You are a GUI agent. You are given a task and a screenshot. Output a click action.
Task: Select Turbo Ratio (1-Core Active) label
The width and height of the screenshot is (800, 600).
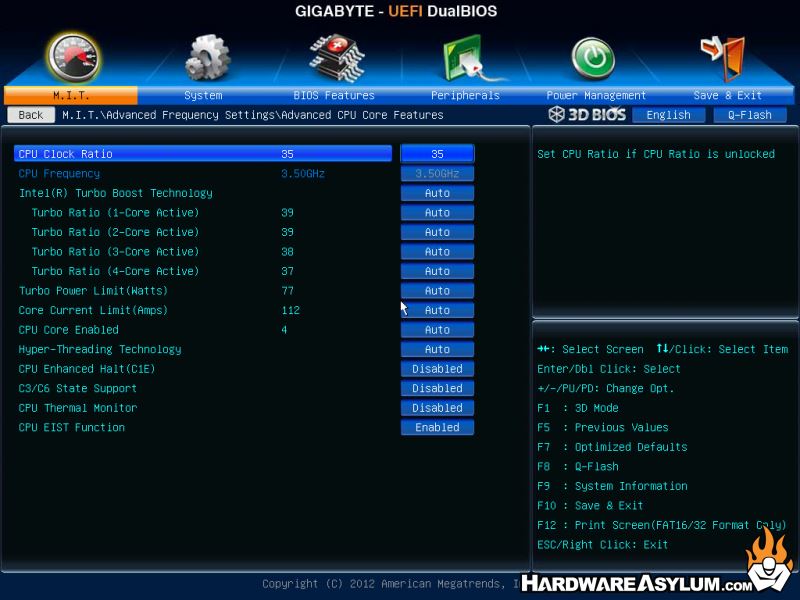click(115, 212)
